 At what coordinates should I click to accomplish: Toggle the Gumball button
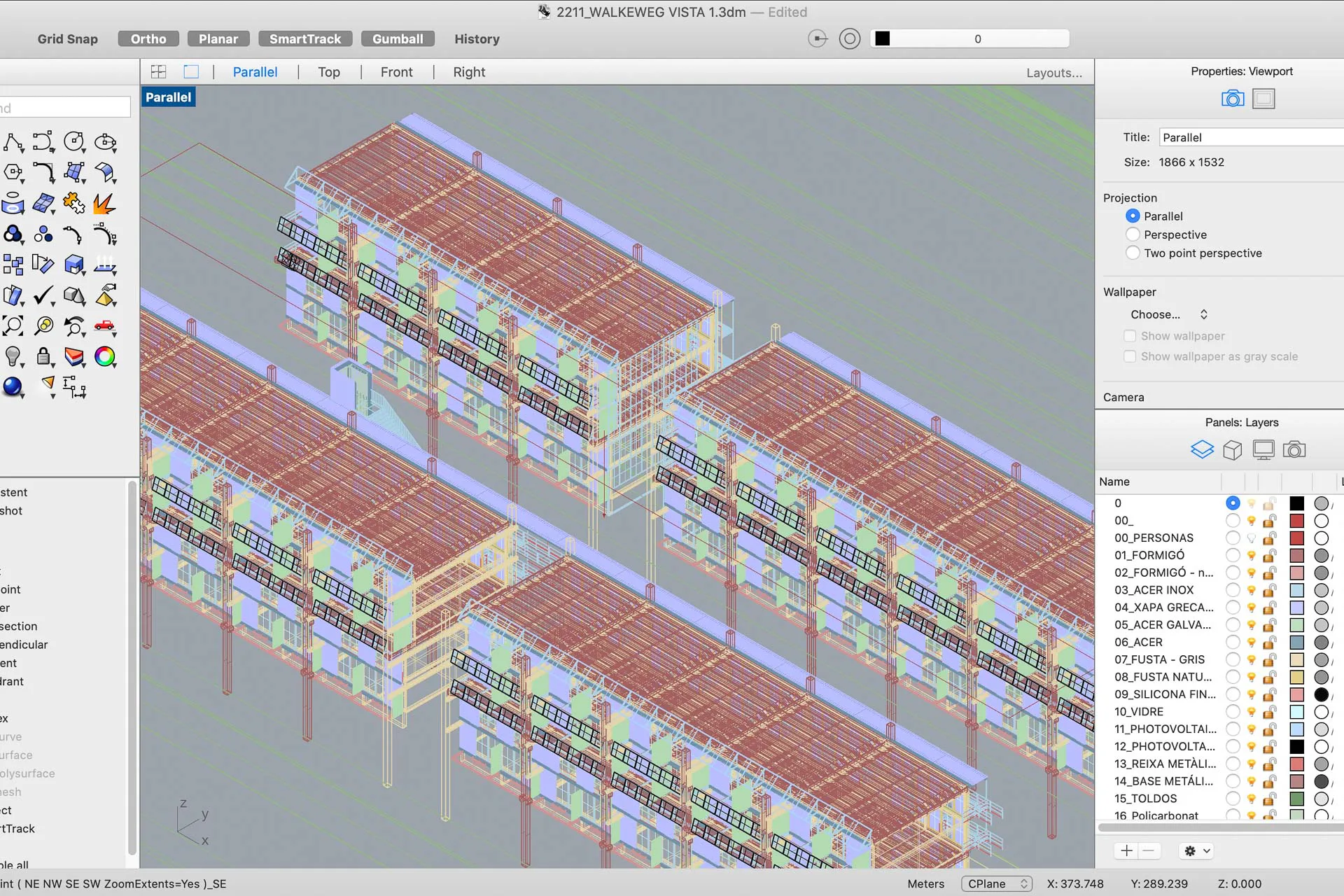pos(398,39)
